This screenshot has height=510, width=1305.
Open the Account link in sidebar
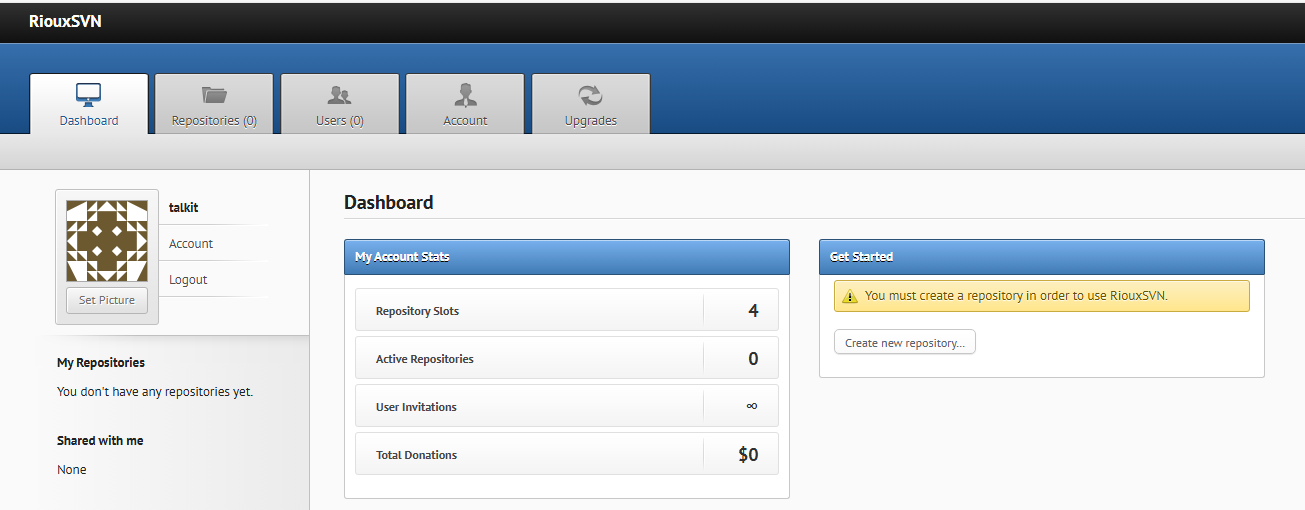pyautogui.click(x=191, y=243)
